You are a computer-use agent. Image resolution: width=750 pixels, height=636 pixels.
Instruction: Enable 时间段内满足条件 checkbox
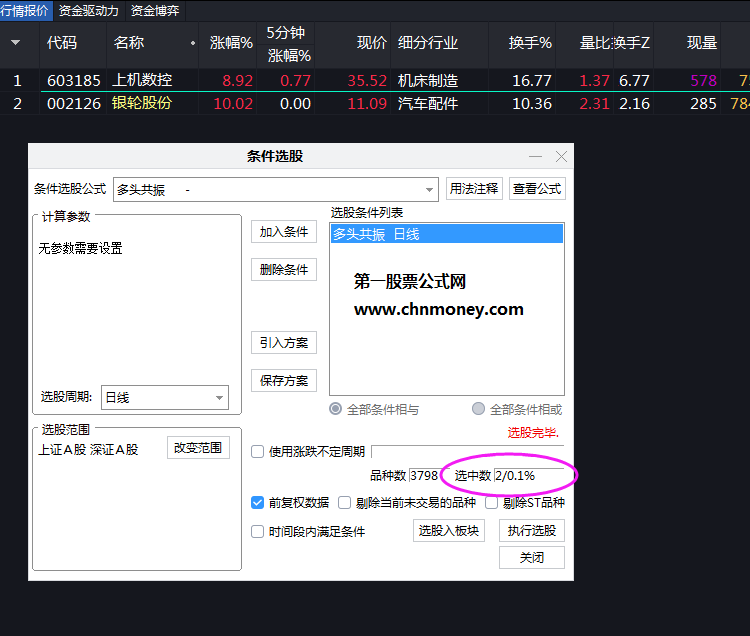click(257, 531)
